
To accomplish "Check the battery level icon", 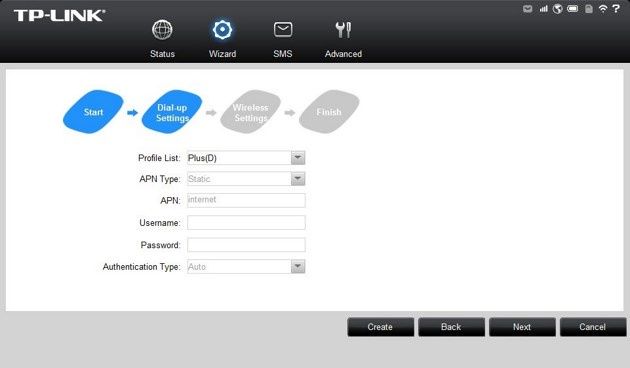I will click(573, 9).
